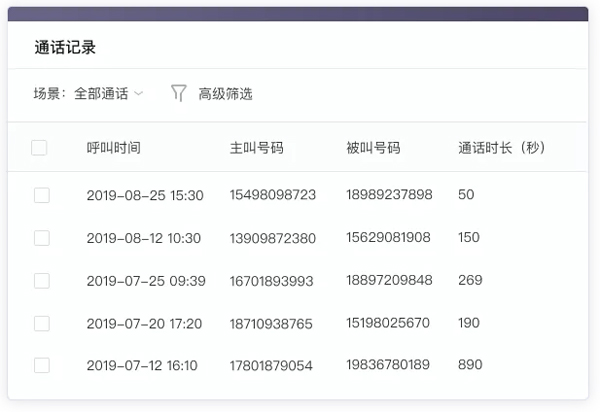Select checkbox for 2019-08-12 10:30 record
600x412 pixels.
point(41,238)
